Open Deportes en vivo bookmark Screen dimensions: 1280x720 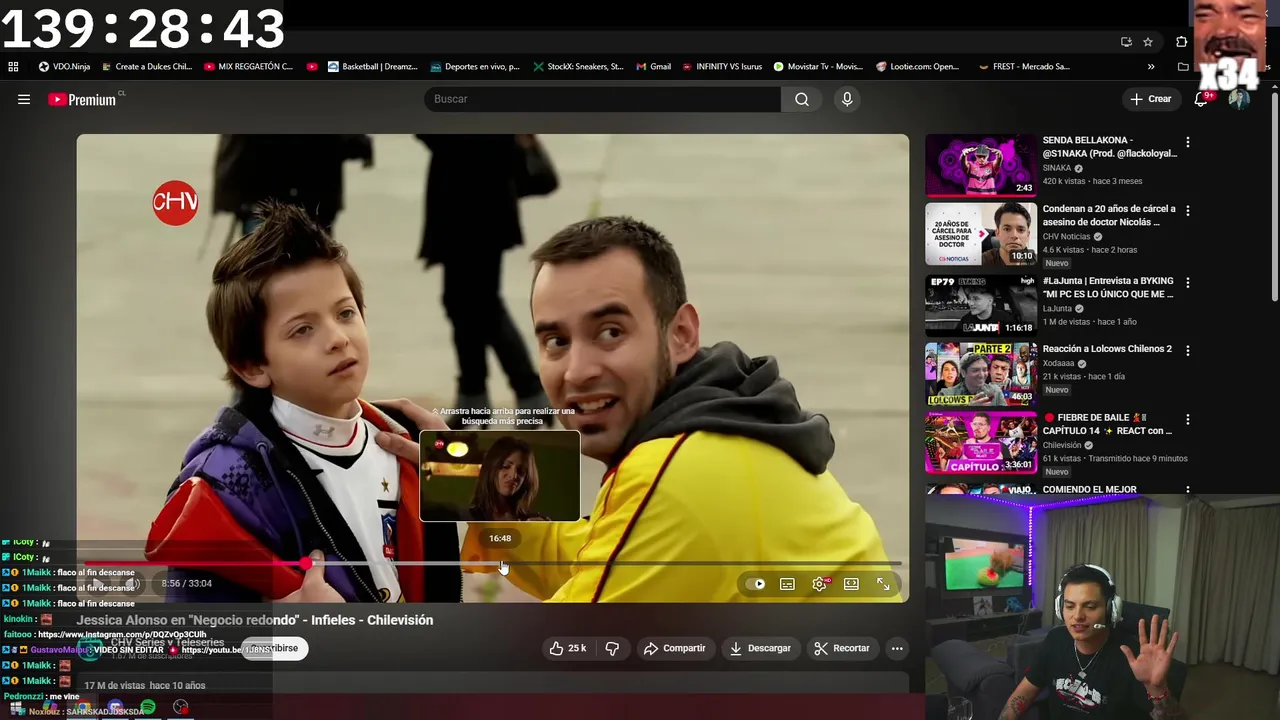[x=475, y=67]
